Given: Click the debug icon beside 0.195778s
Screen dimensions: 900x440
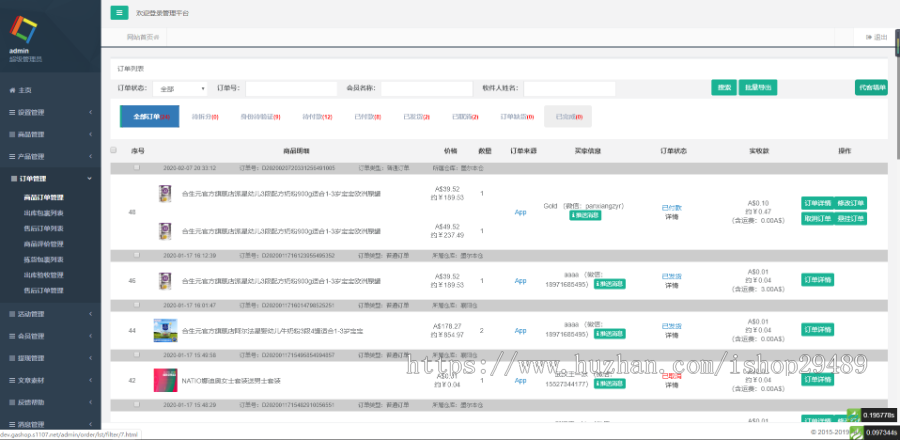Looking at the screenshot, I should [x=854, y=415].
